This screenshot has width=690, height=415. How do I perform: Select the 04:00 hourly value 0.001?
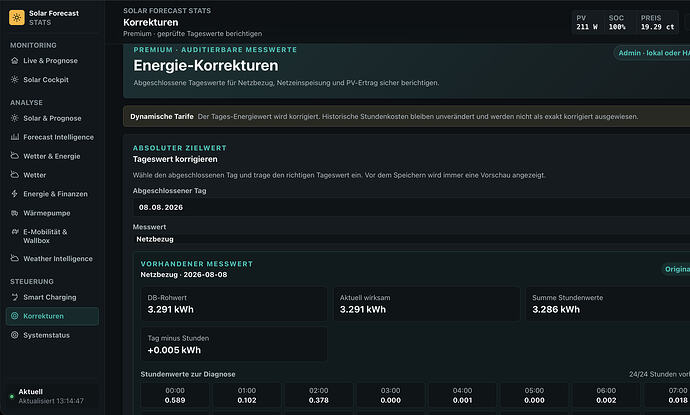[x=462, y=395]
